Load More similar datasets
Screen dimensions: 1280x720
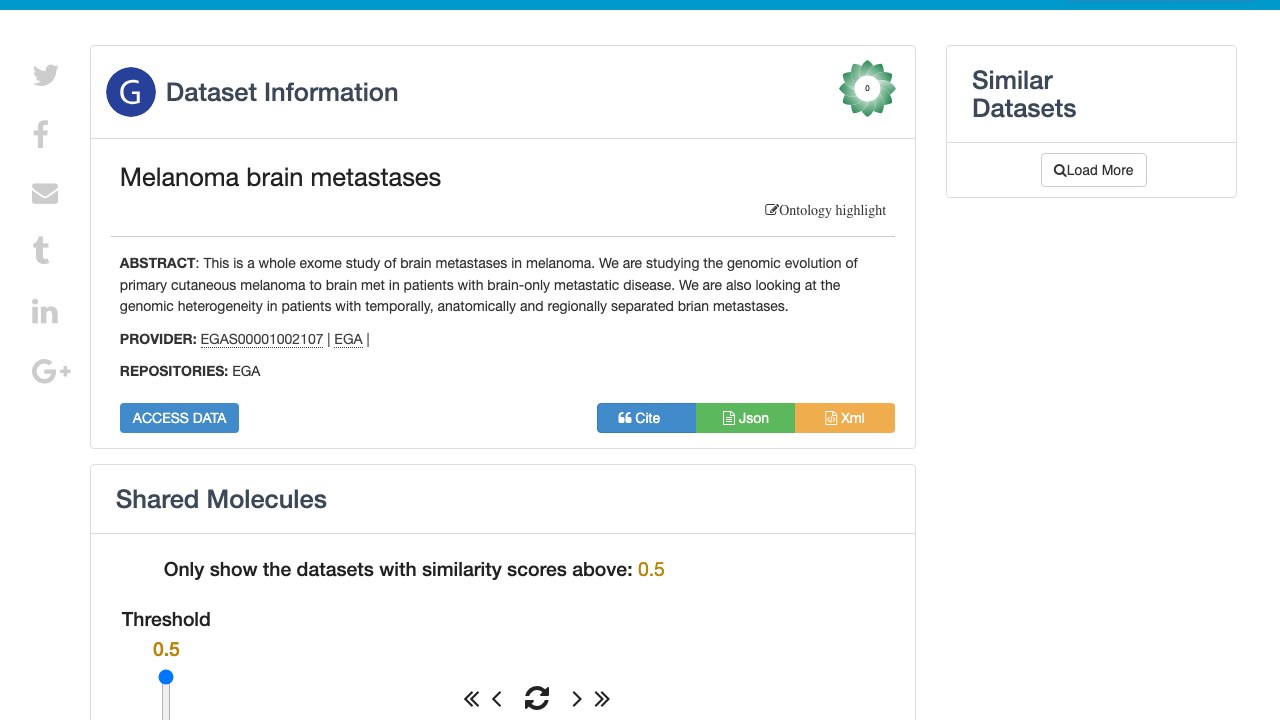pyautogui.click(x=1094, y=170)
